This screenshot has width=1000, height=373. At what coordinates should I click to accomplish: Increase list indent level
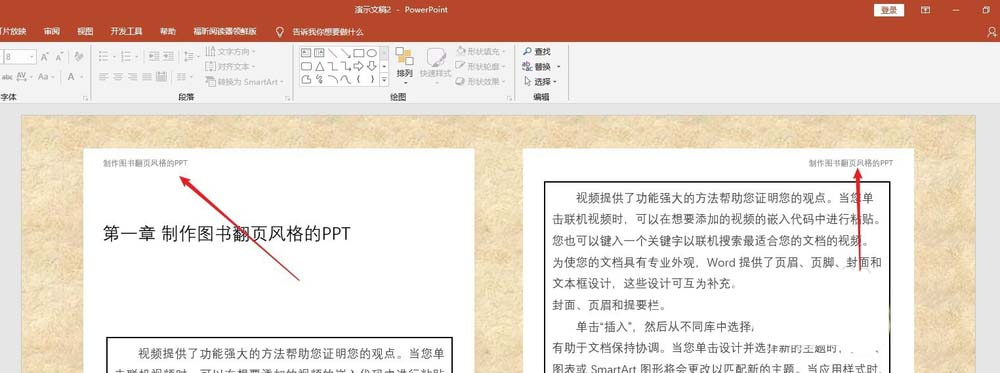(x=168, y=57)
